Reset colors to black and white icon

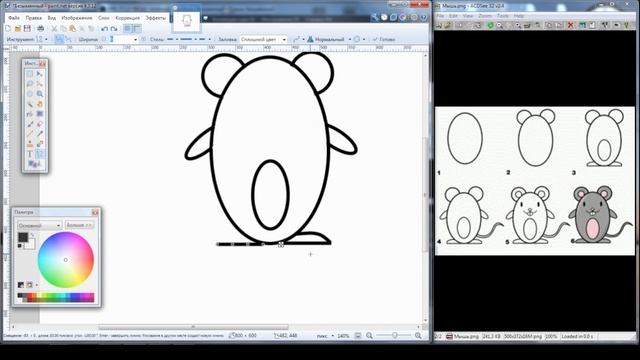20,246
